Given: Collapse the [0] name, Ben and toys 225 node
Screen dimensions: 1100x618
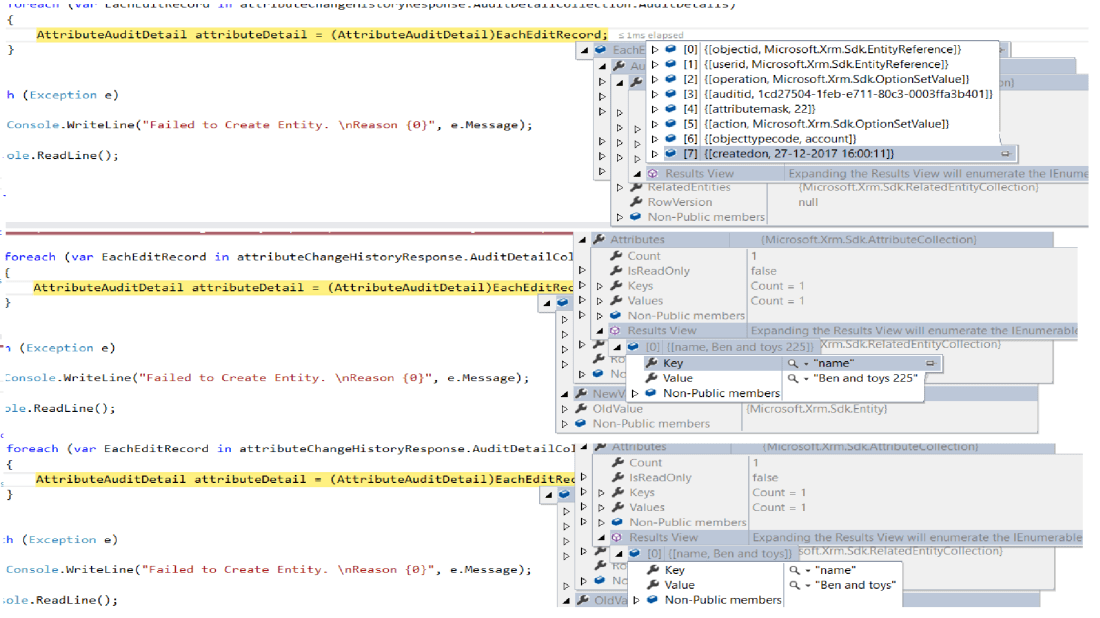Looking at the screenshot, I should [616, 347].
